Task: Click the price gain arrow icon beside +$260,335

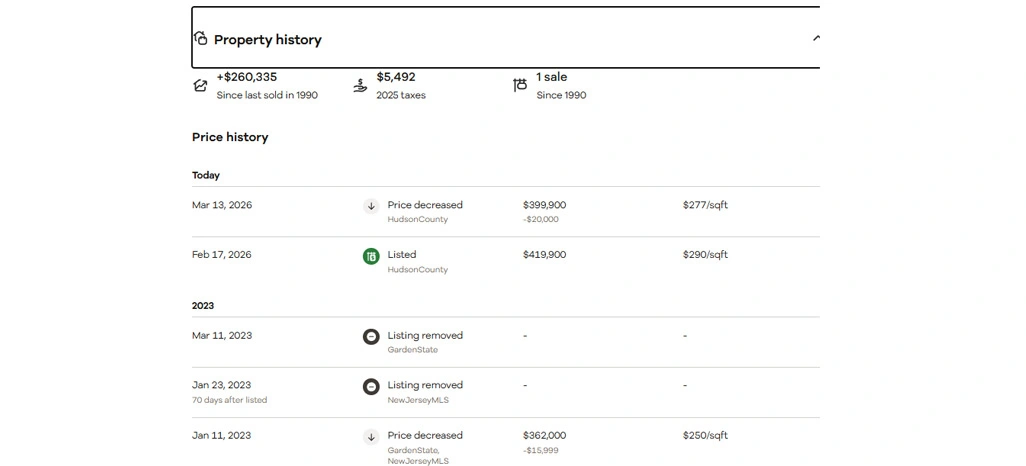Action: click(200, 85)
